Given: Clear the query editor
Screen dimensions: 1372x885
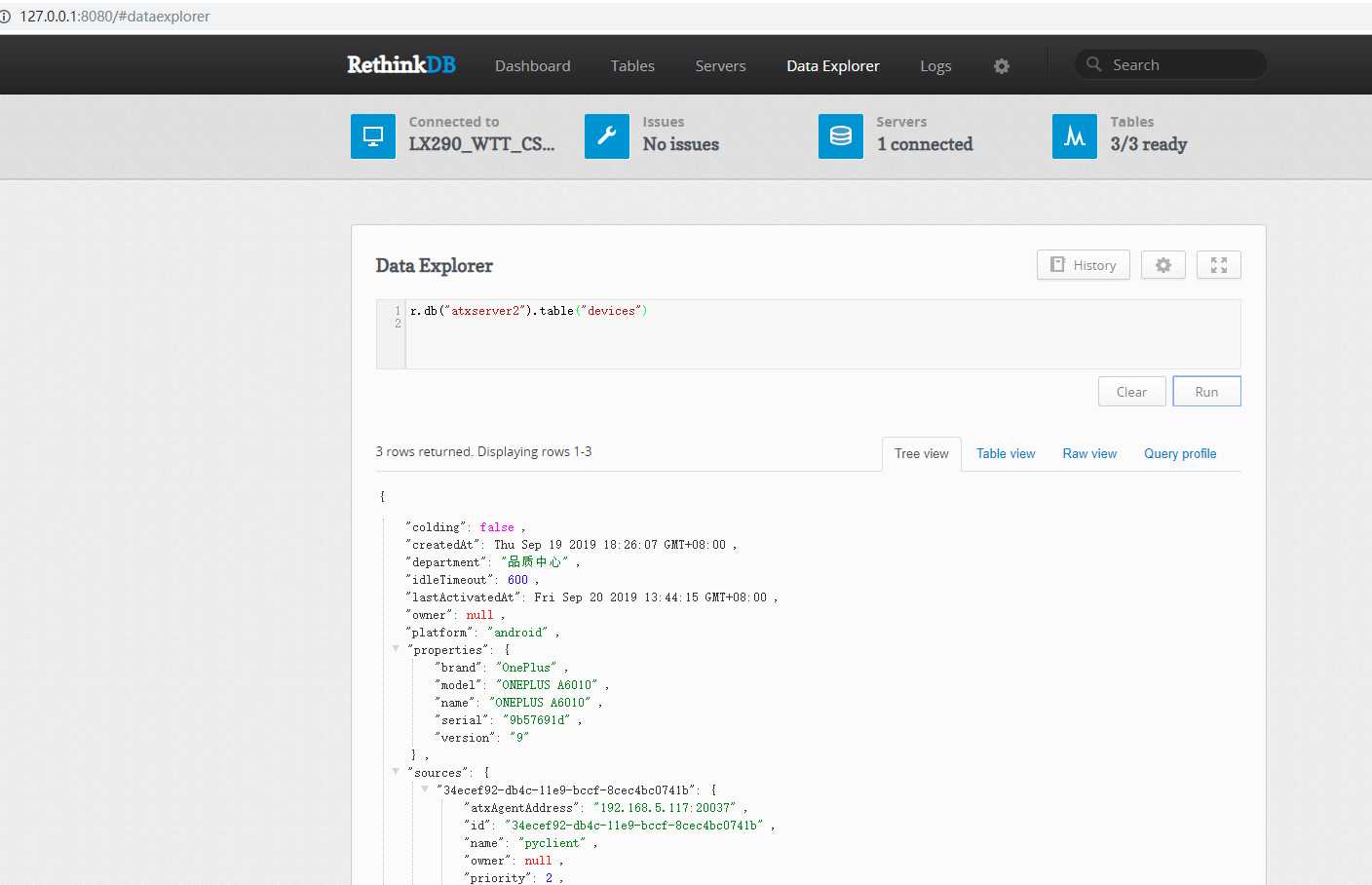Looking at the screenshot, I should (1131, 392).
